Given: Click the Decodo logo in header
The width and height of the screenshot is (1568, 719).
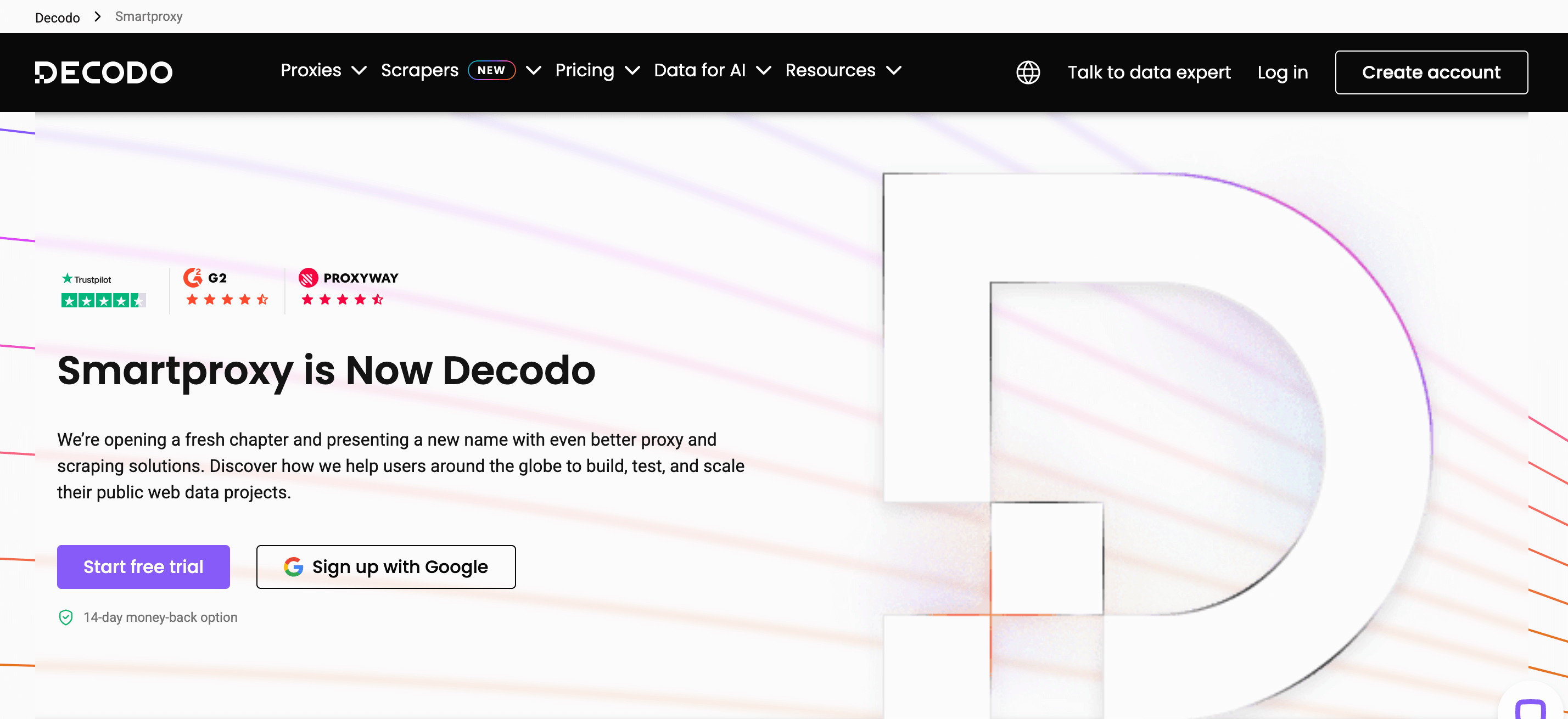Looking at the screenshot, I should (x=103, y=72).
